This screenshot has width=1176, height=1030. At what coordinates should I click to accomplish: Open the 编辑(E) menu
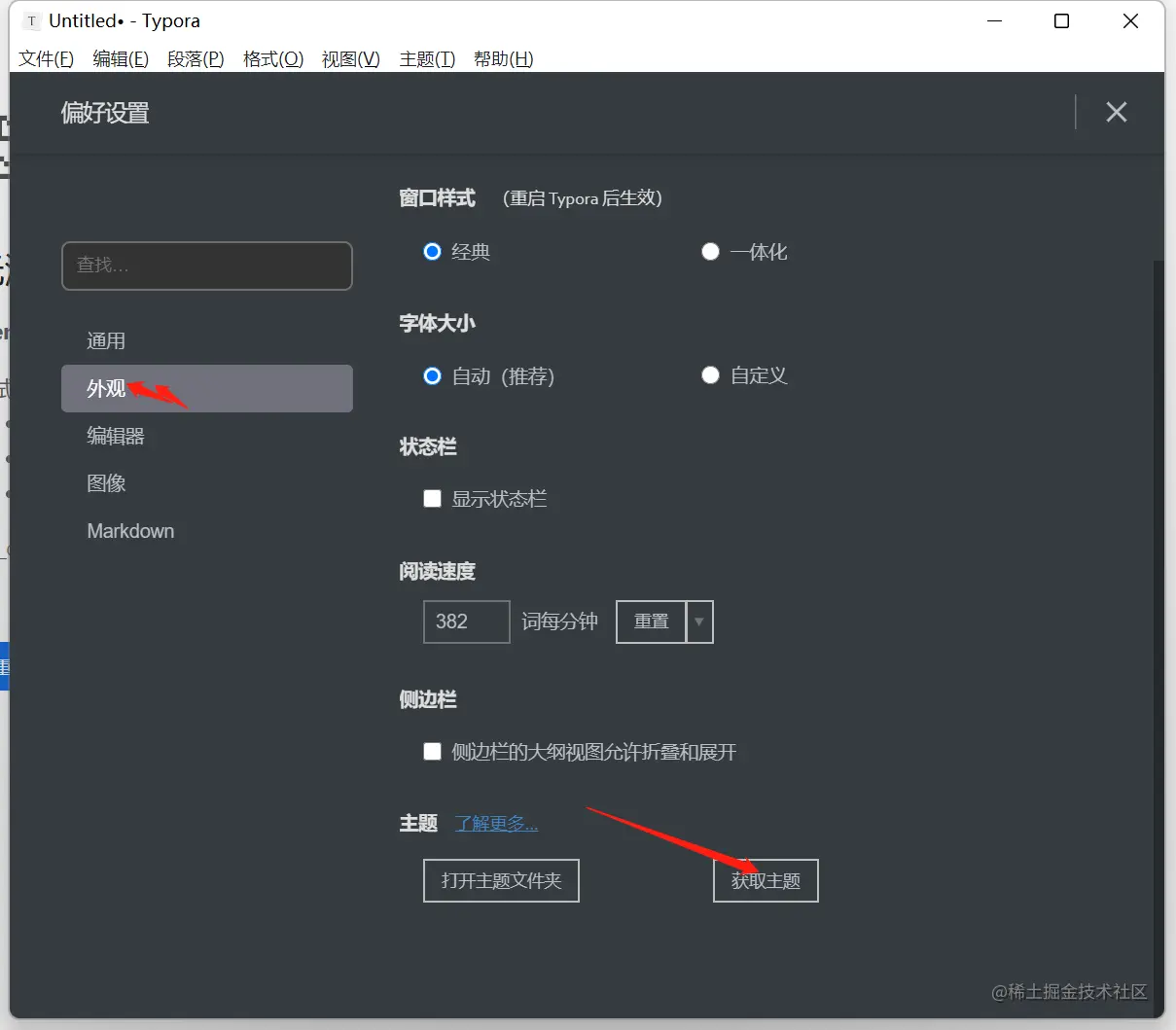(121, 59)
